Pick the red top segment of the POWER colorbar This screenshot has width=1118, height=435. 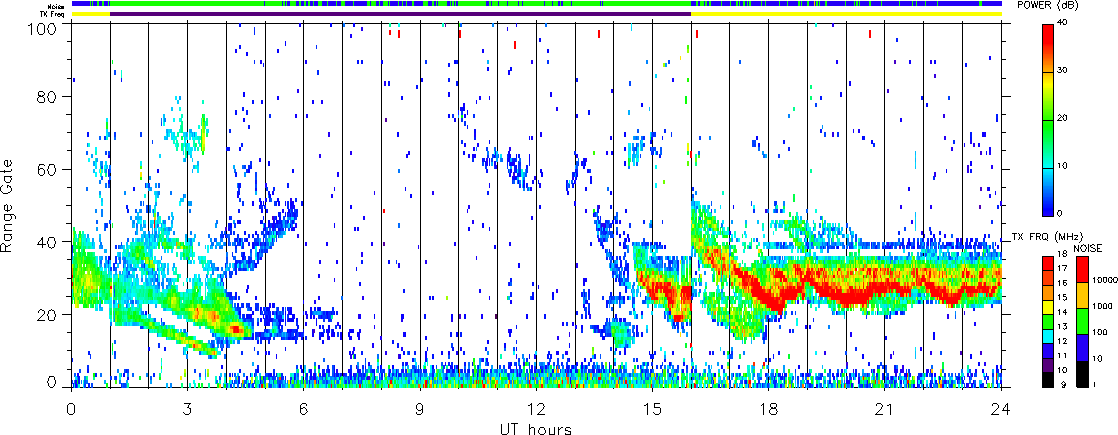click(1047, 48)
